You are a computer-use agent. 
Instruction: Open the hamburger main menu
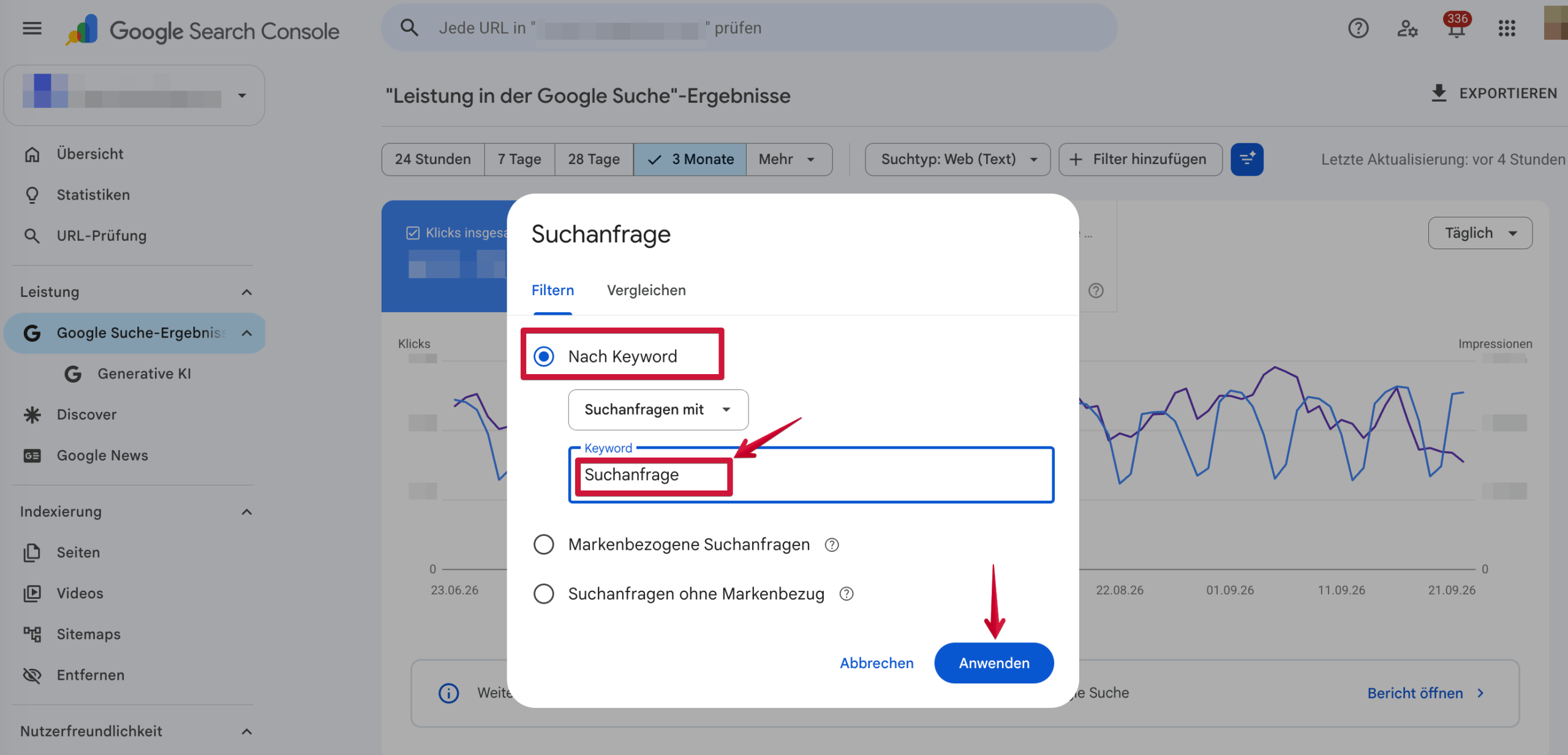click(x=32, y=28)
